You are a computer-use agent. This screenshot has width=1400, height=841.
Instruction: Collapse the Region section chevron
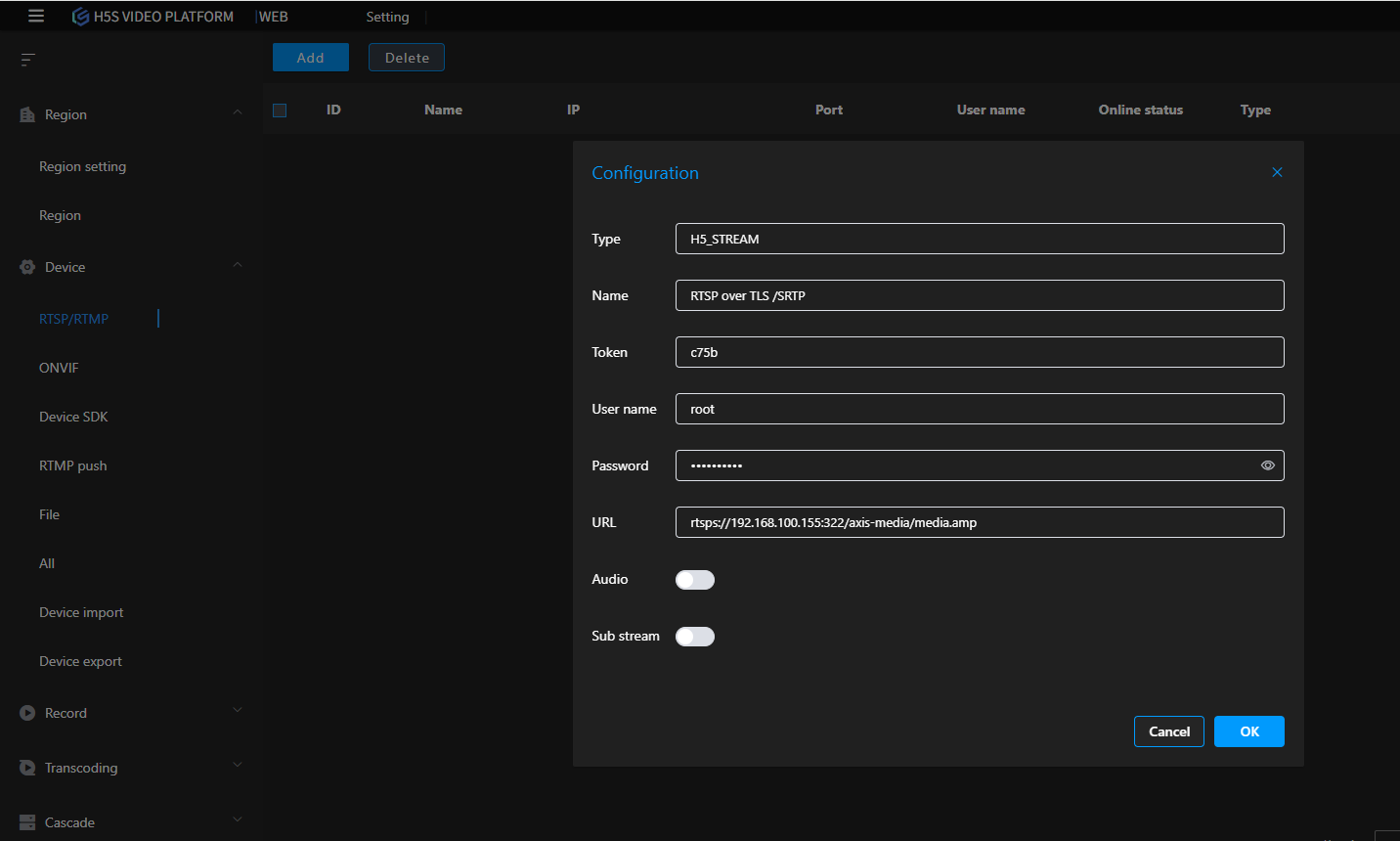(238, 112)
